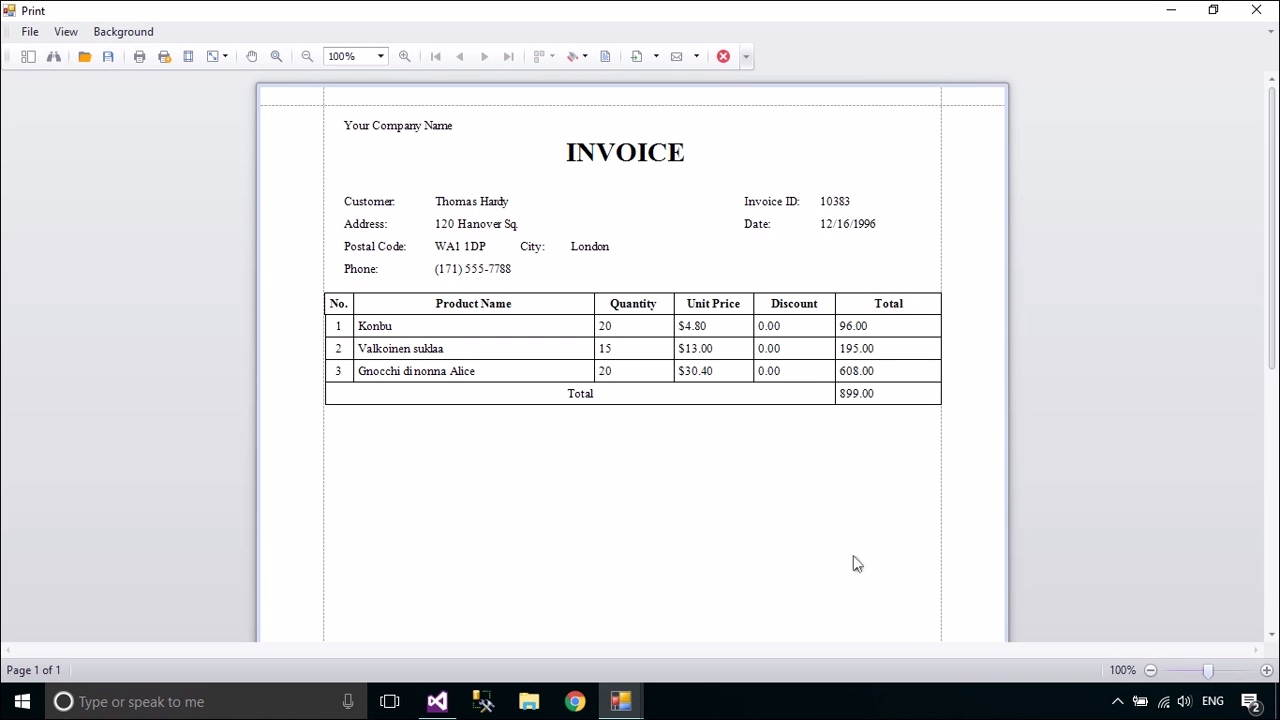Image resolution: width=1280 pixels, height=720 pixels.
Task: Click the vertical scrollbar thumb
Action: [x=1272, y=229]
